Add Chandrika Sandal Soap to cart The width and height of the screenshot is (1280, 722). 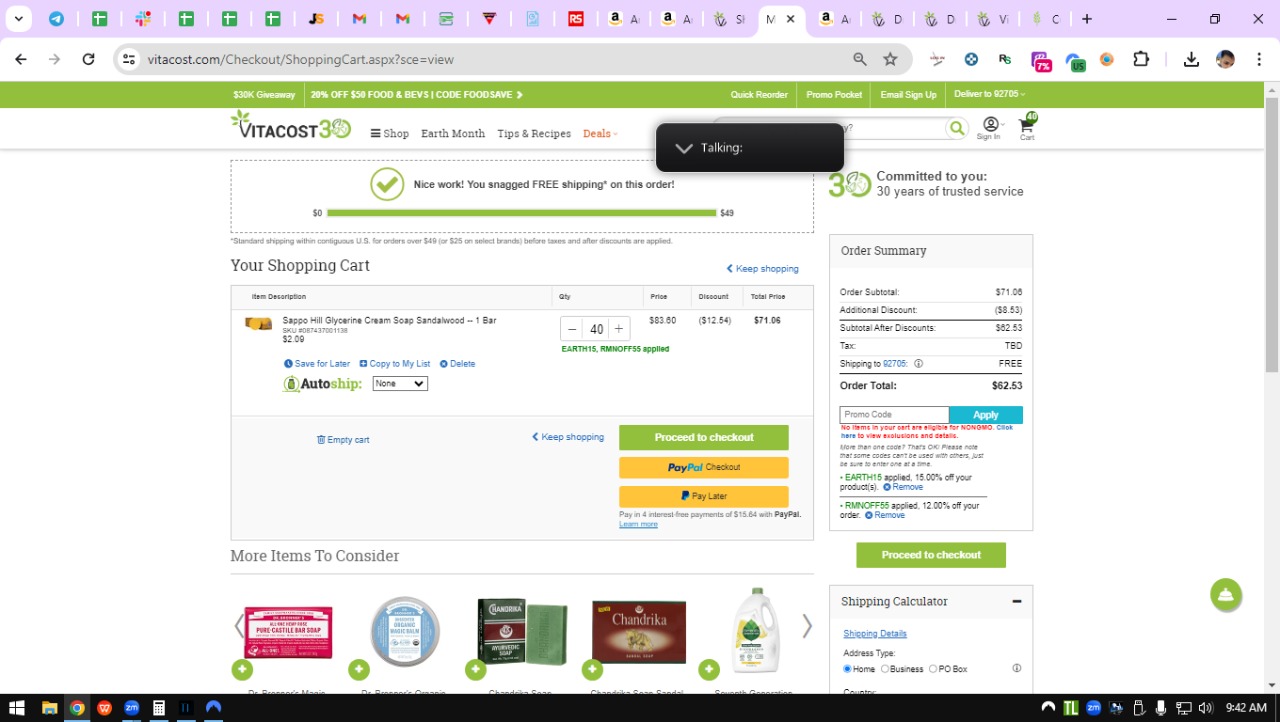[592, 670]
